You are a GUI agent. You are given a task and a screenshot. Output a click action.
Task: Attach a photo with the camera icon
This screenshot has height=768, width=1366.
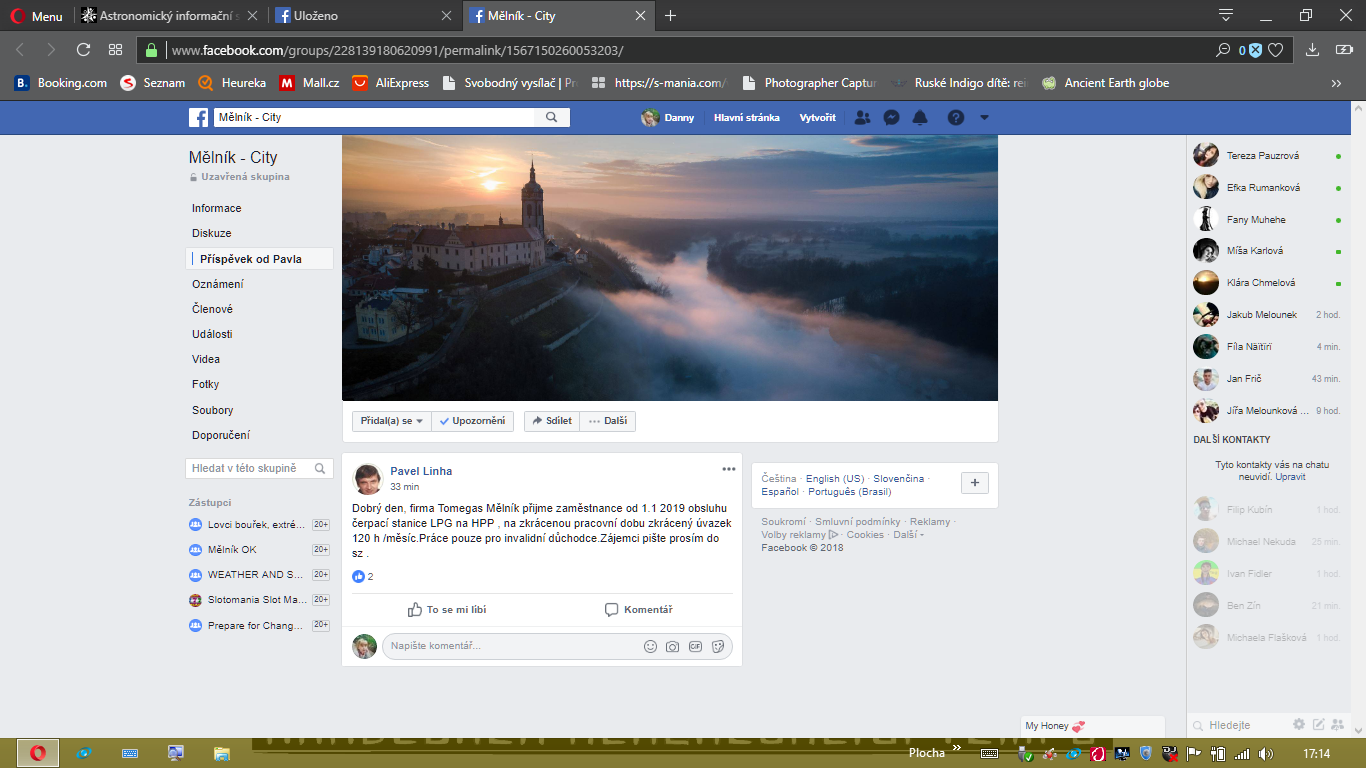673,647
